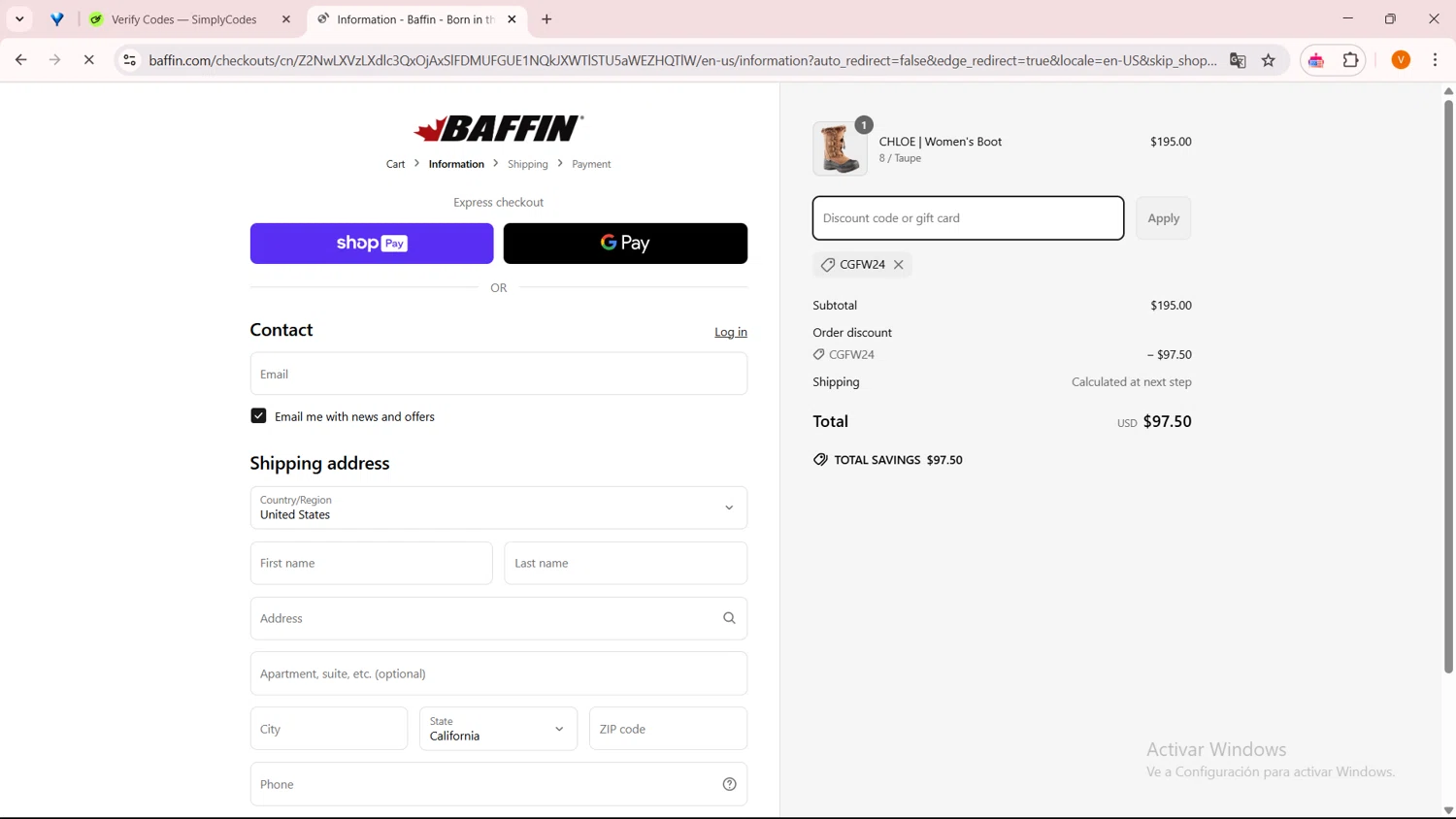Stop page loading with the X button
This screenshot has width=1456, height=819.
(x=88, y=60)
